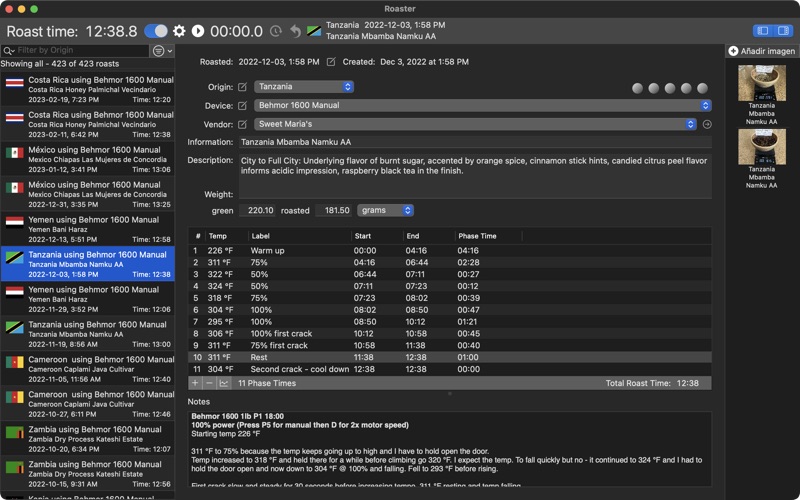This screenshot has height=500, width=800.
Task: Sort by Phase Time column header
Action: [x=488, y=236]
